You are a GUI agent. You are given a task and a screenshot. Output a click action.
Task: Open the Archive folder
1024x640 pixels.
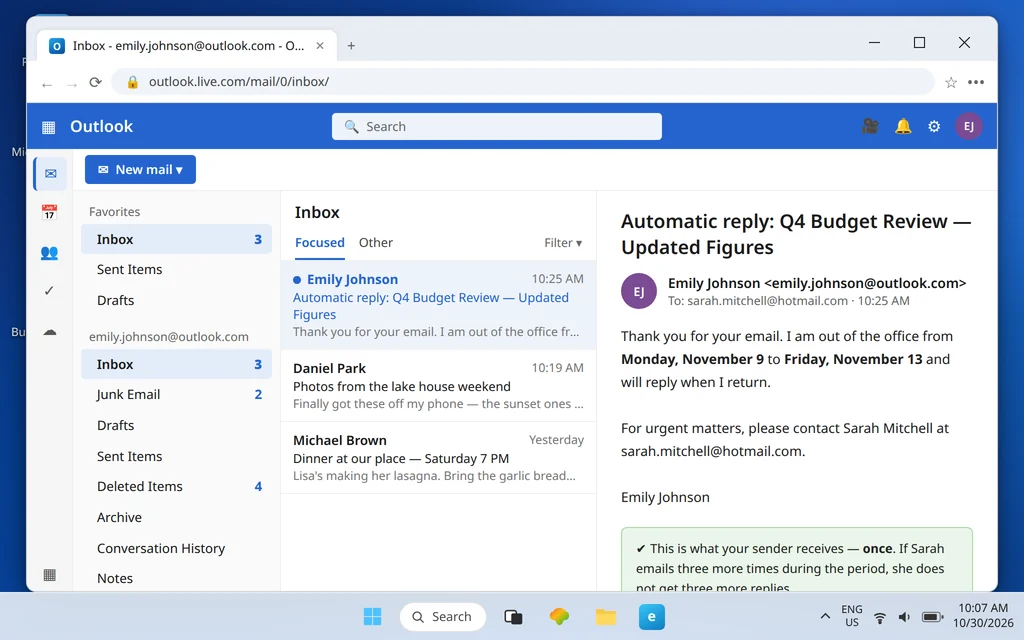coord(176,517)
